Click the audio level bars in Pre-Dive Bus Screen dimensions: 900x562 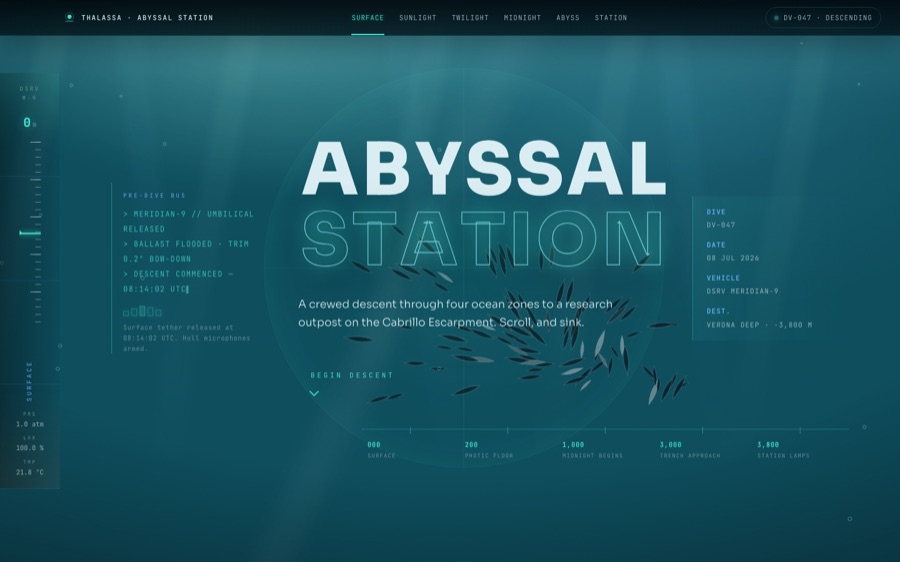pos(142,312)
